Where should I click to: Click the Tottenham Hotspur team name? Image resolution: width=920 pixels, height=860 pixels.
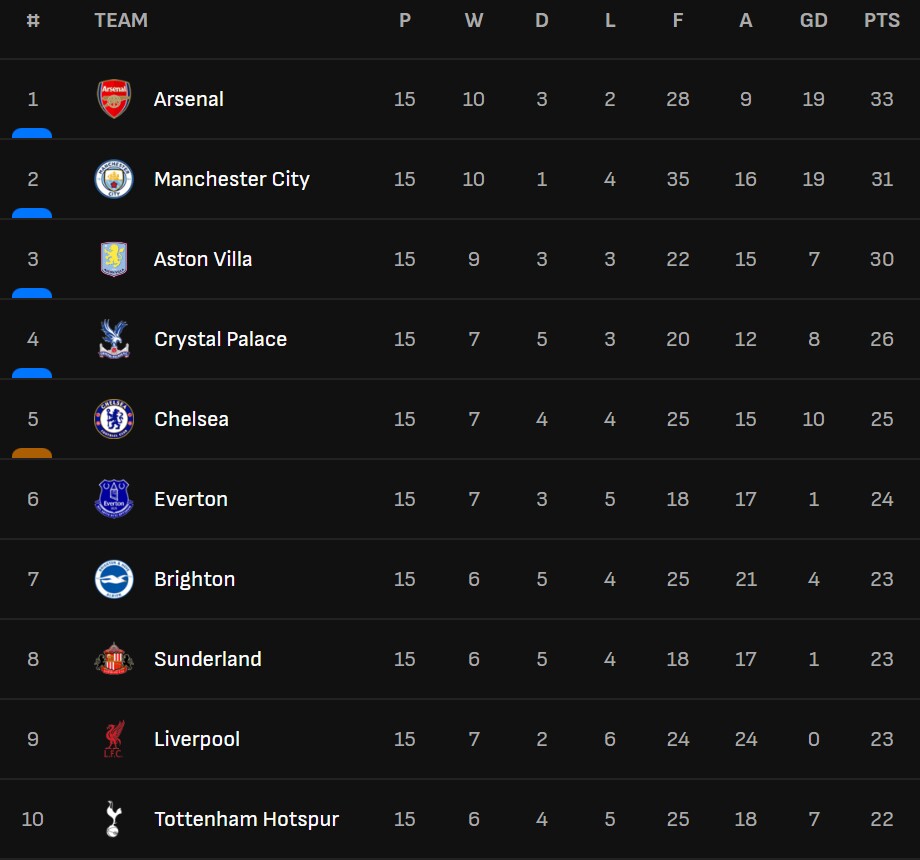pyautogui.click(x=246, y=819)
